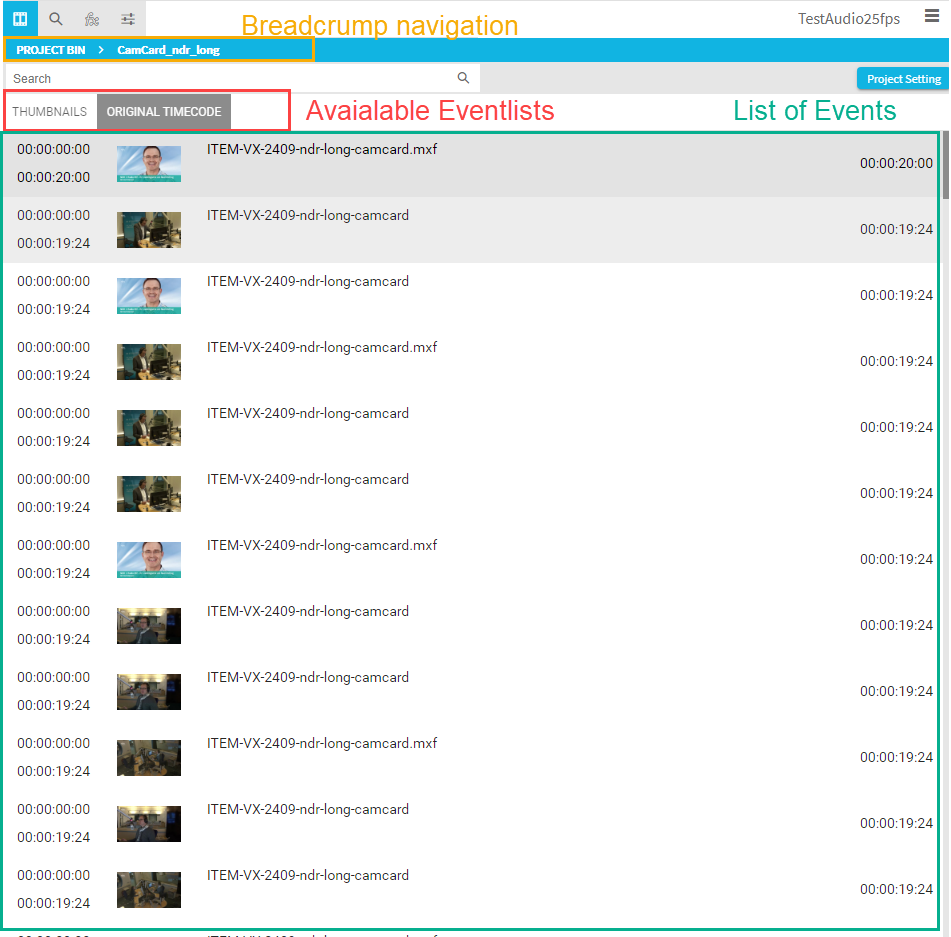Open the Project Bin film-strip icon tab
This screenshot has height=937, width=951.
(x=20, y=18)
